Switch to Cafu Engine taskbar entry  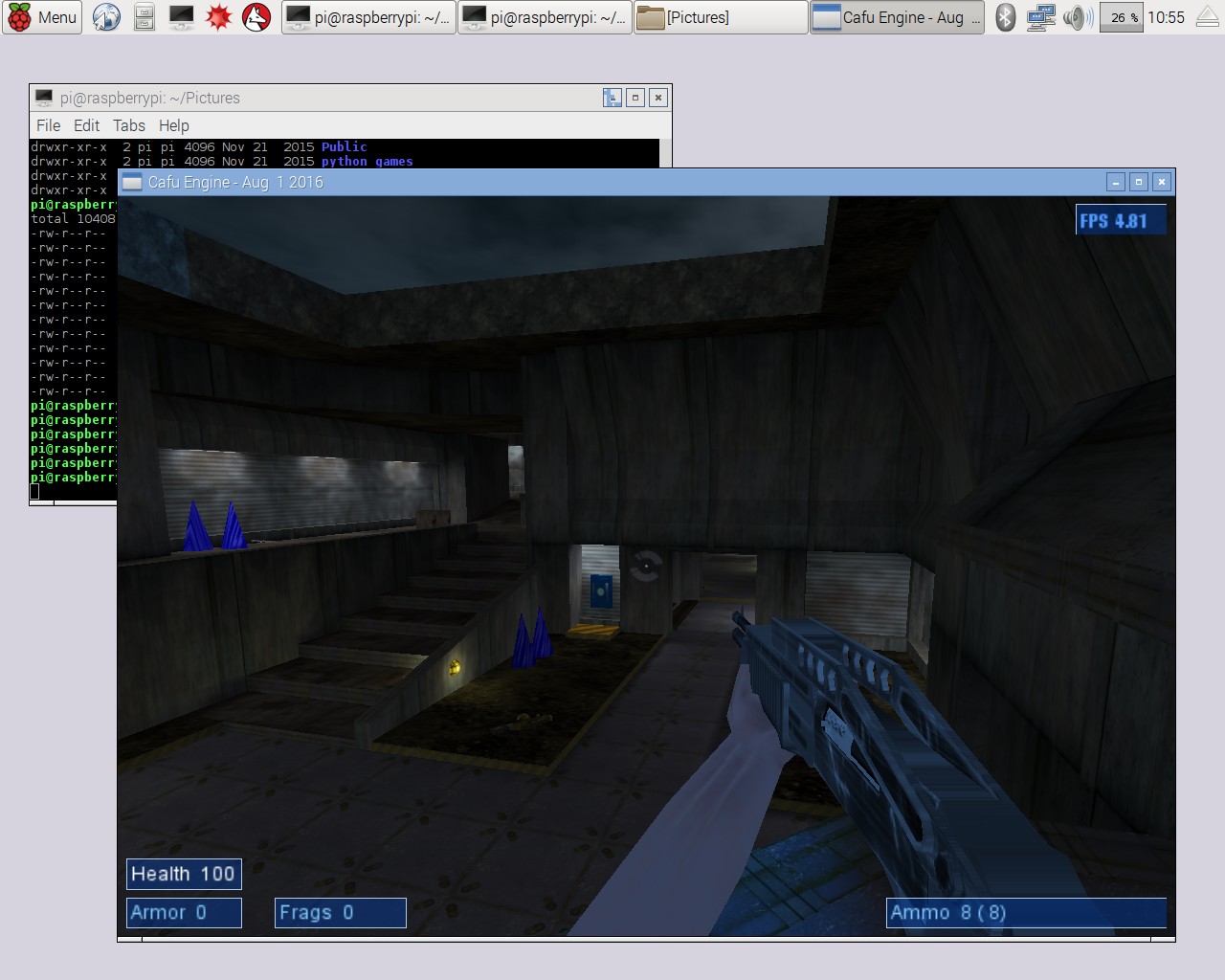pos(897,17)
